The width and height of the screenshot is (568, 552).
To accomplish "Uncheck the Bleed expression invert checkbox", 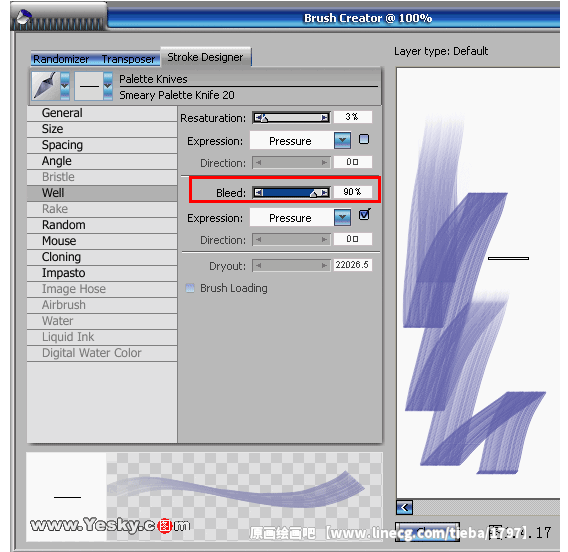I will tap(364, 215).
